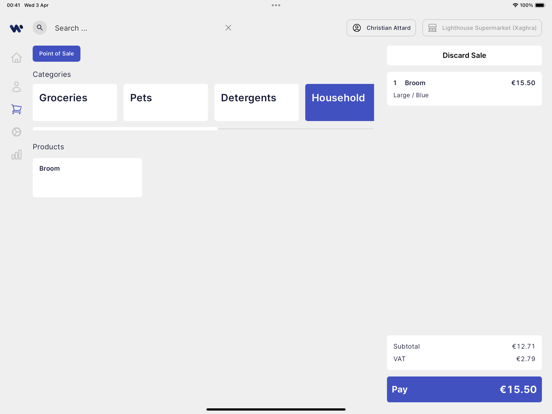Open Christian Attard user button

381,28
